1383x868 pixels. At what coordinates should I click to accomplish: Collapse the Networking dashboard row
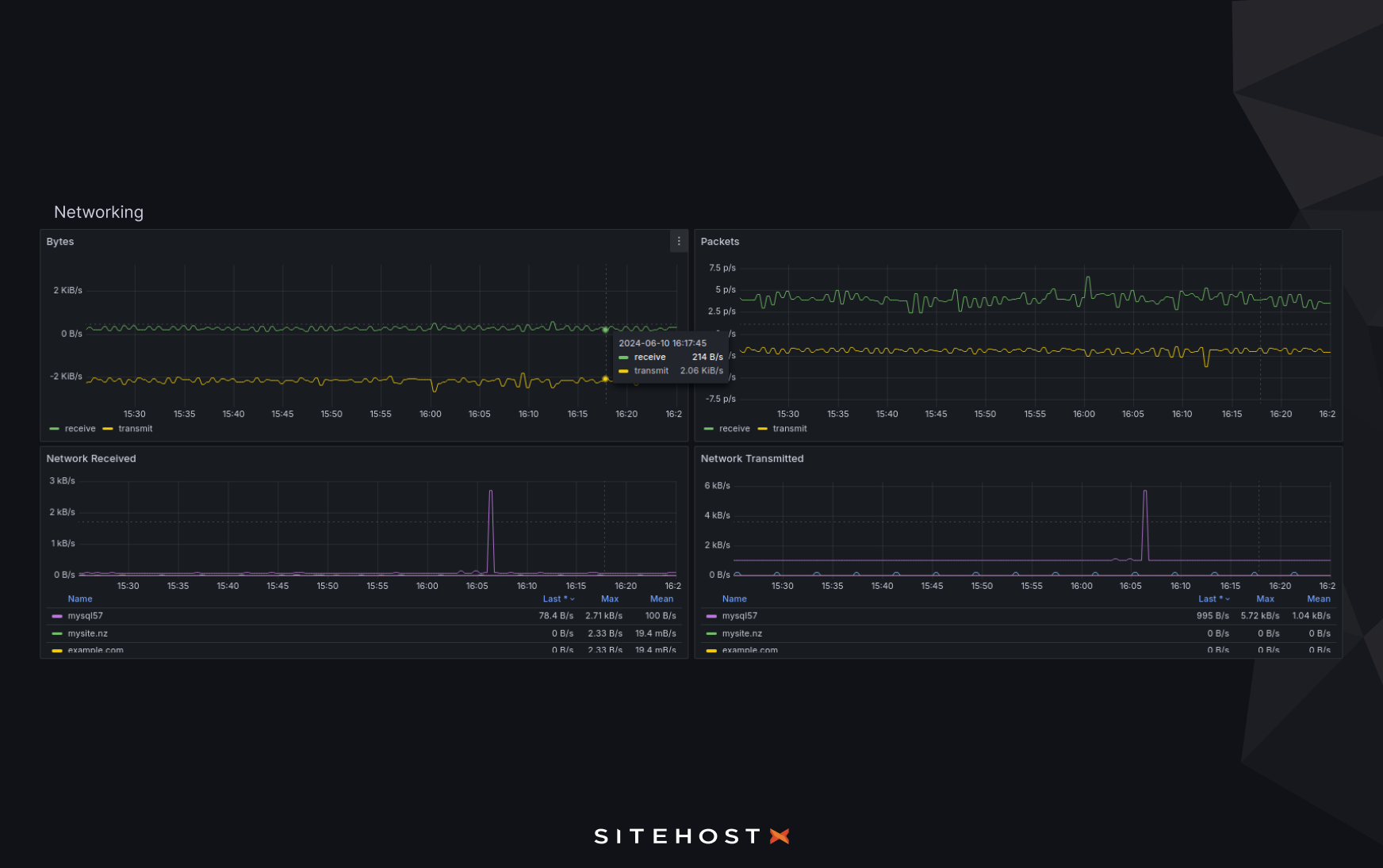click(x=98, y=212)
